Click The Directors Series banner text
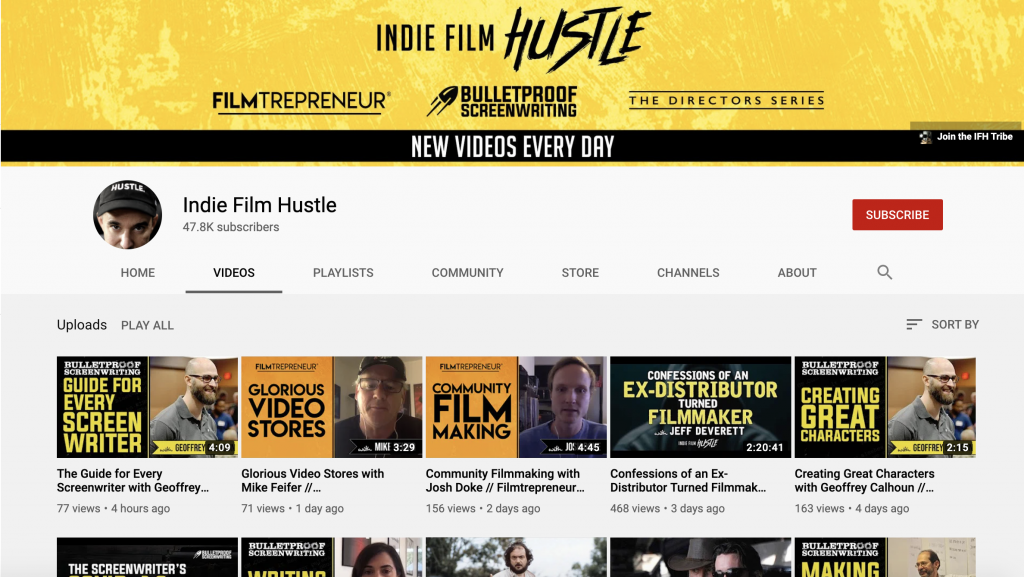Image resolution: width=1024 pixels, height=577 pixels. [726, 100]
